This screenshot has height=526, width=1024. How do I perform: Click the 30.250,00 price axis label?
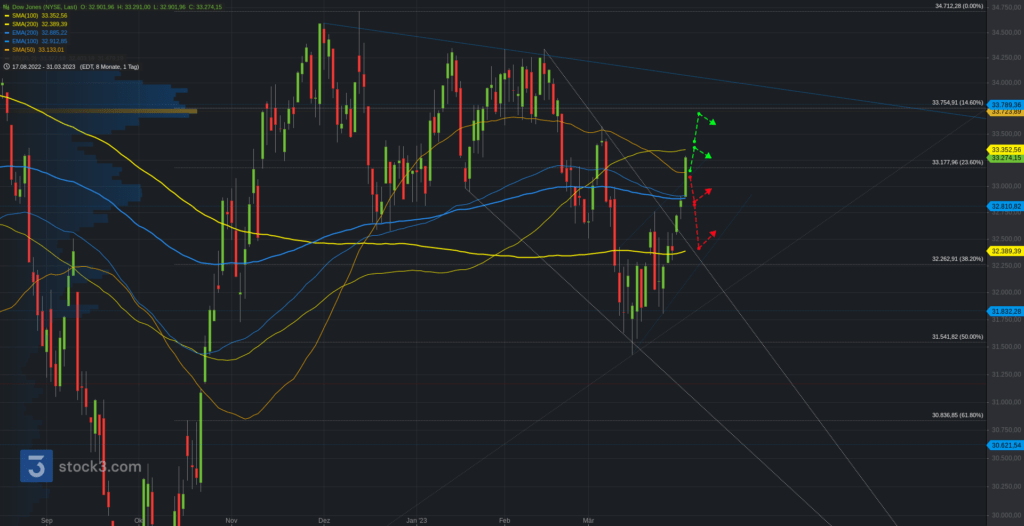pyautogui.click(x=1006, y=487)
